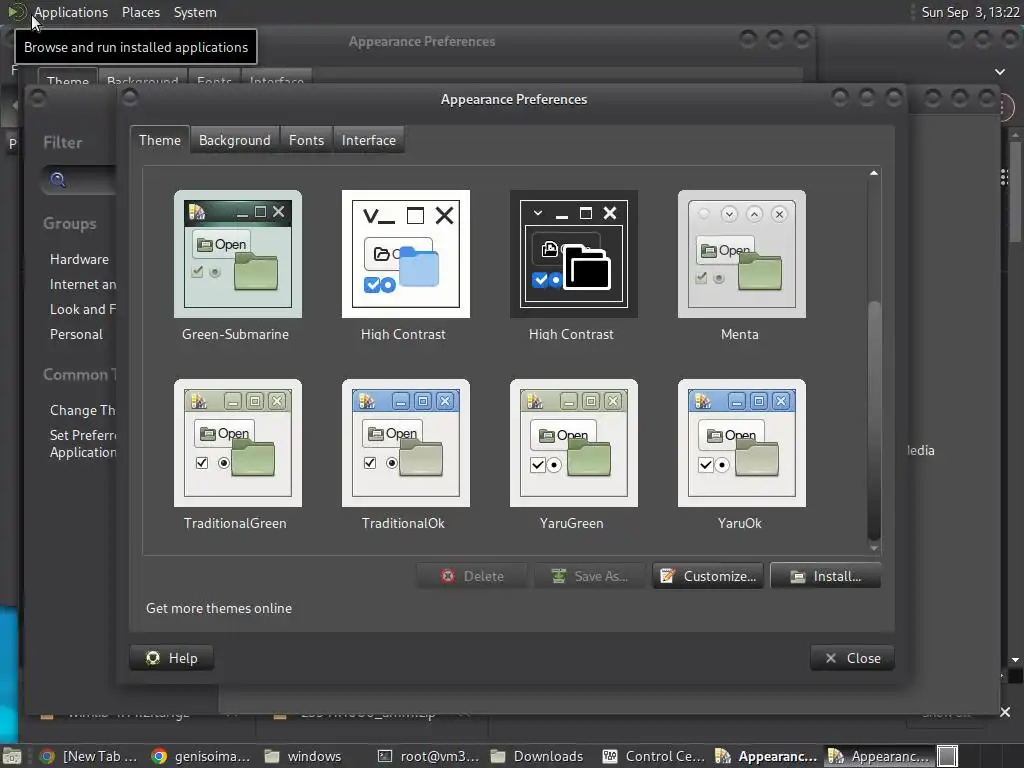The width and height of the screenshot is (1024, 768).
Task: Open Customize... theme dialog
Action: pos(708,576)
